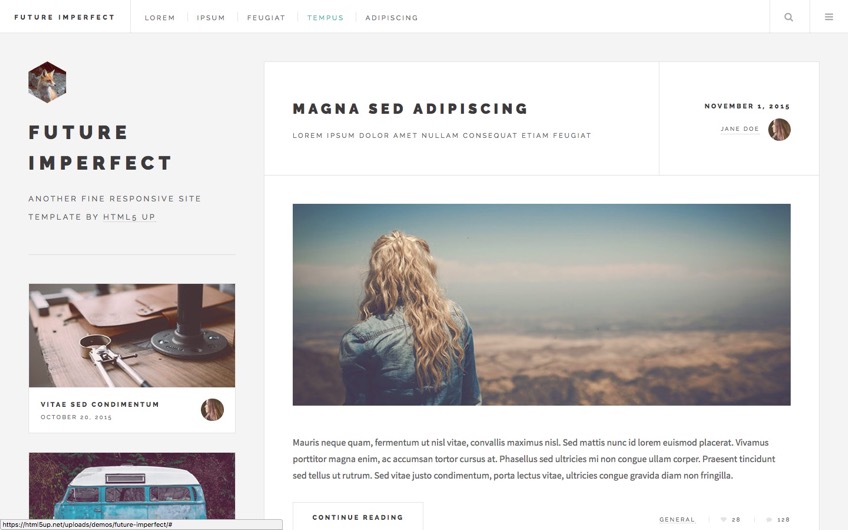
Task: Select the Feugiat nav item
Action: point(266,18)
